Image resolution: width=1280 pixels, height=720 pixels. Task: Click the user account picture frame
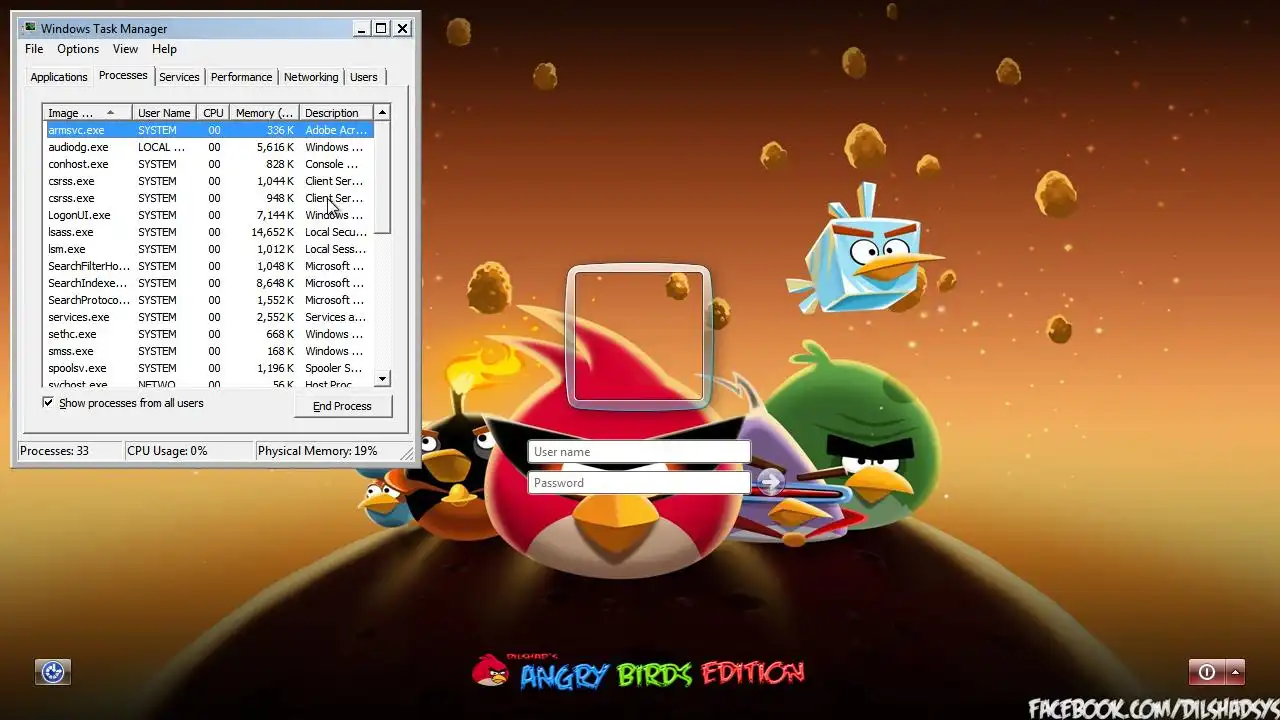tap(639, 336)
